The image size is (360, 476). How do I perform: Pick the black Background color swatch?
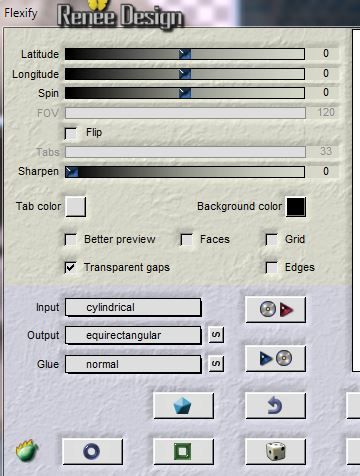296,207
